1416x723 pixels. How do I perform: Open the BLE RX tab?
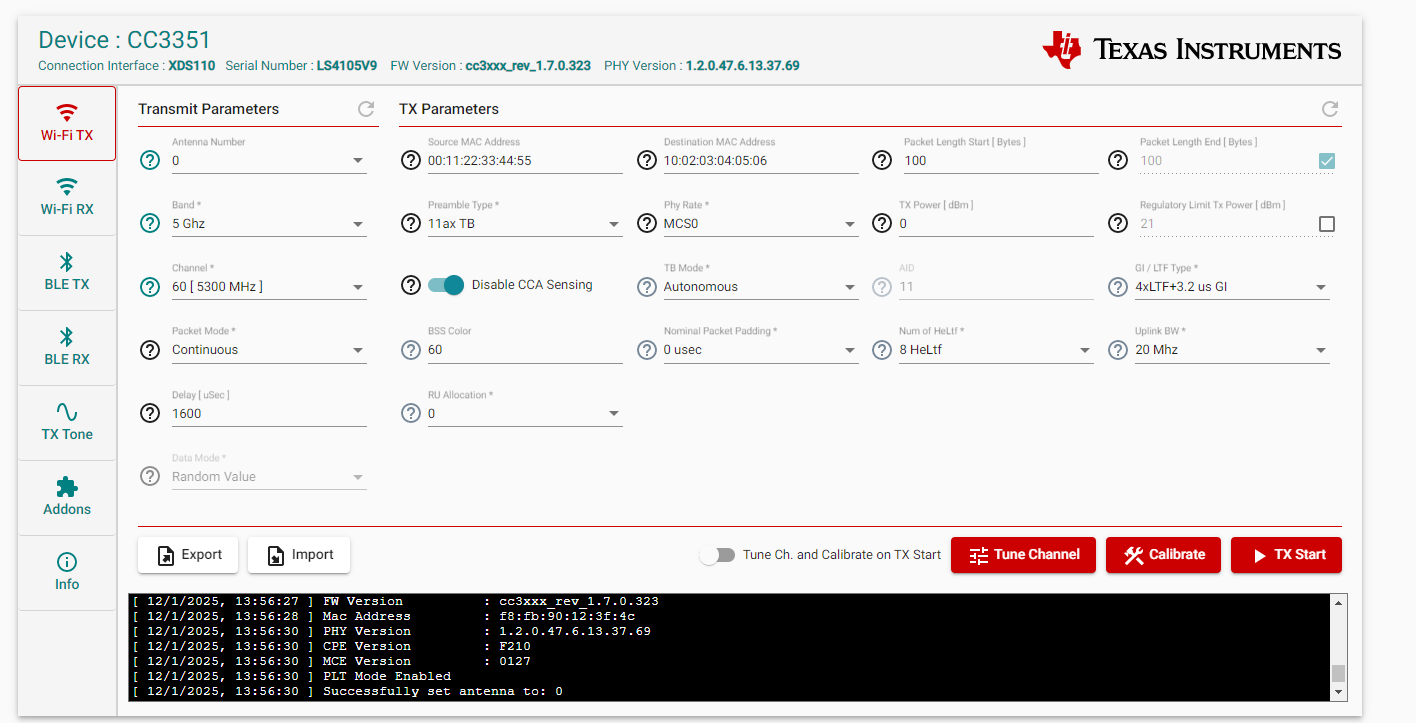(x=67, y=348)
